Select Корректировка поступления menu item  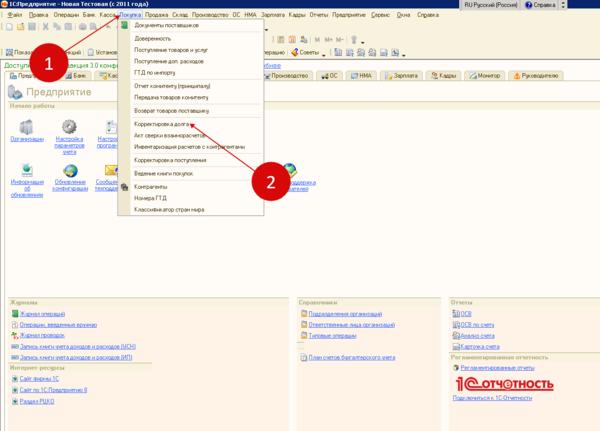197,160
